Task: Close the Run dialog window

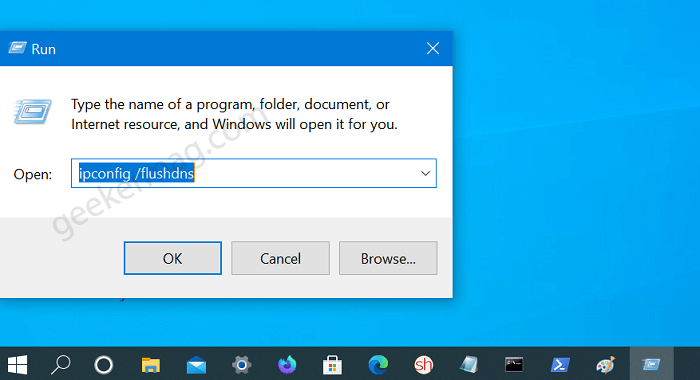Action: pyautogui.click(x=433, y=48)
